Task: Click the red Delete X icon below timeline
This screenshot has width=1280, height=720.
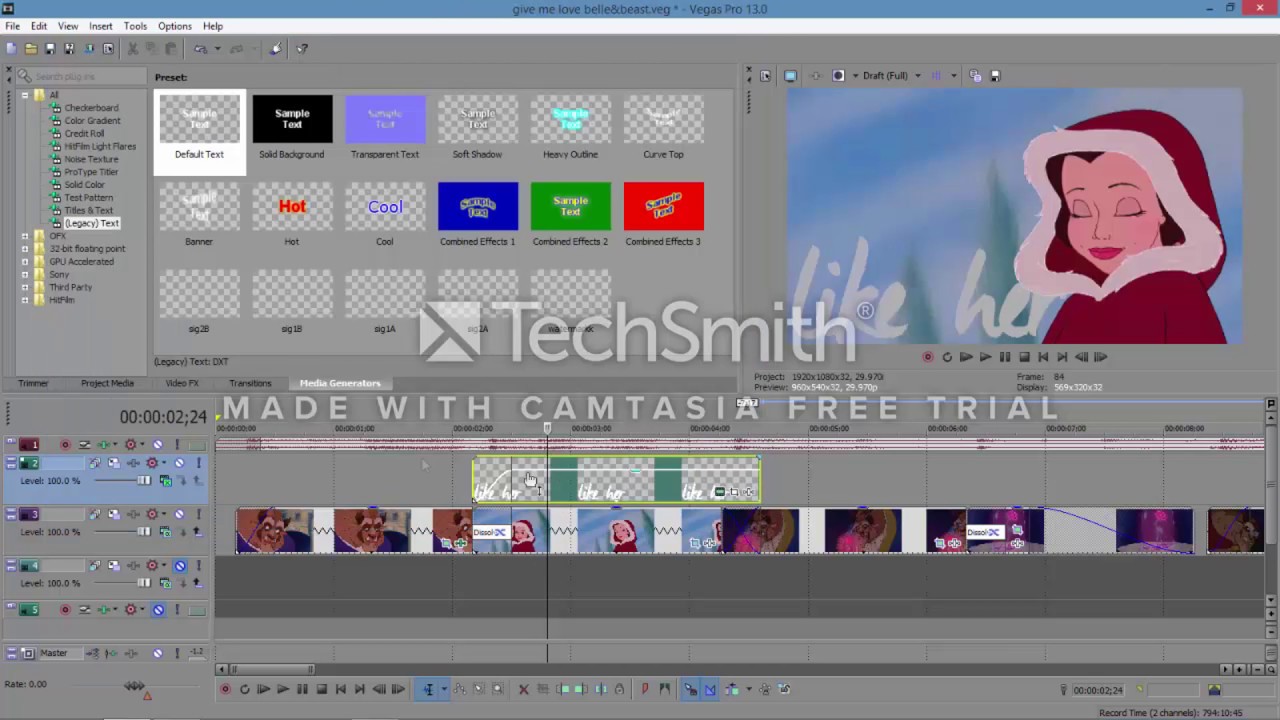Action: click(524, 689)
